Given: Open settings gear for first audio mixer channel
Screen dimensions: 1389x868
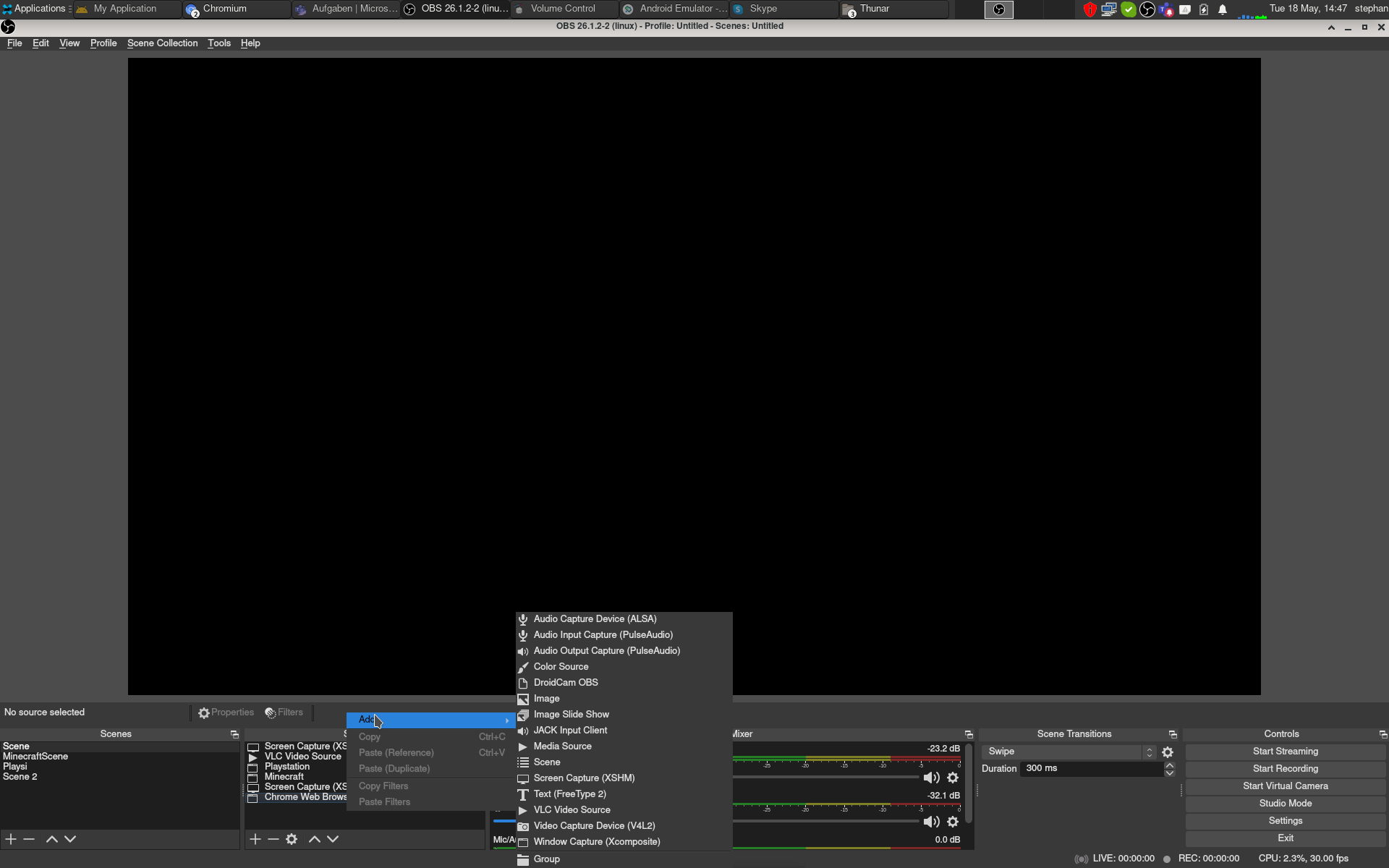Looking at the screenshot, I should pos(953,778).
